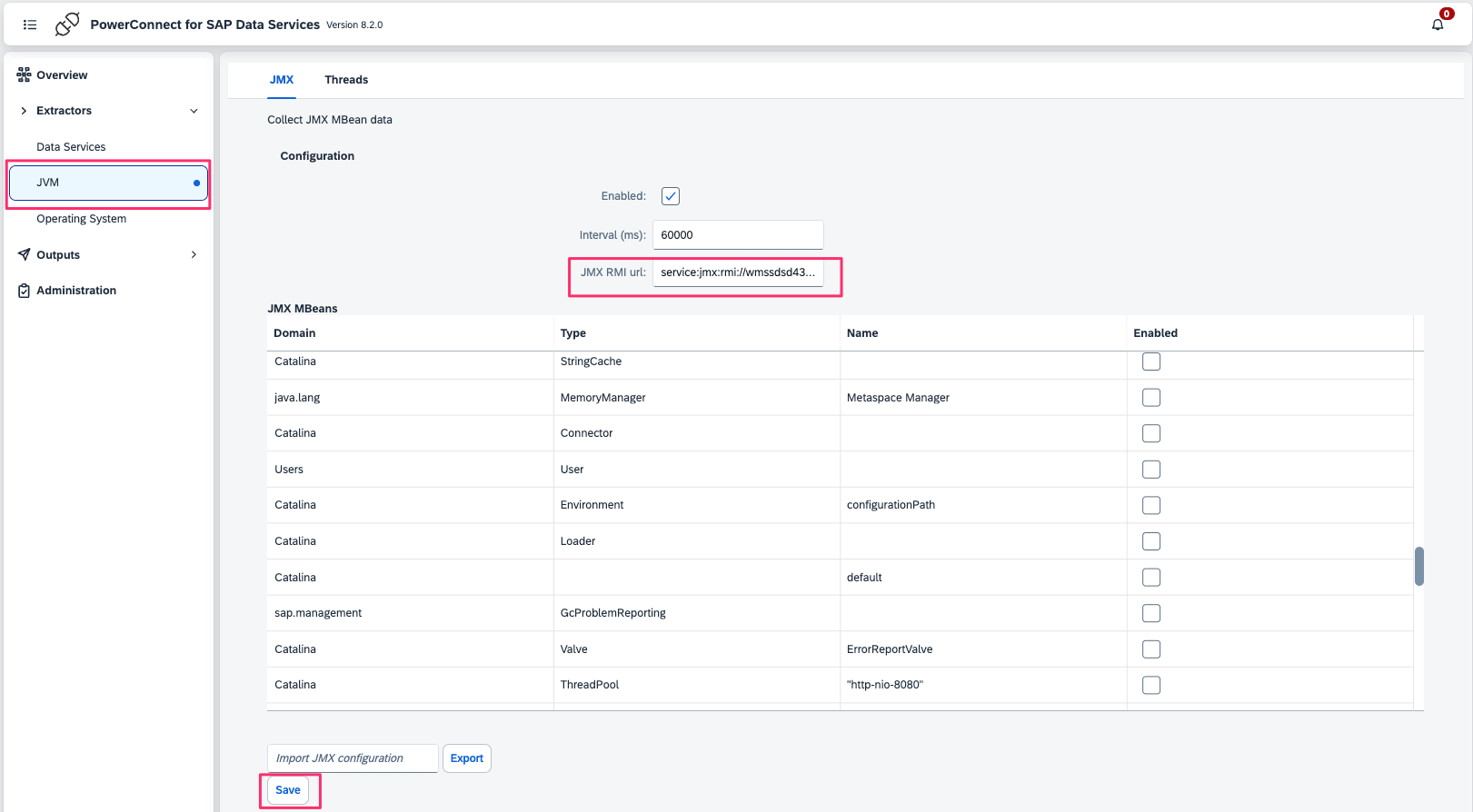Toggle the Extractors down-arrow chevron
The height and width of the screenshot is (812, 1473).
pyautogui.click(x=194, y=111)
